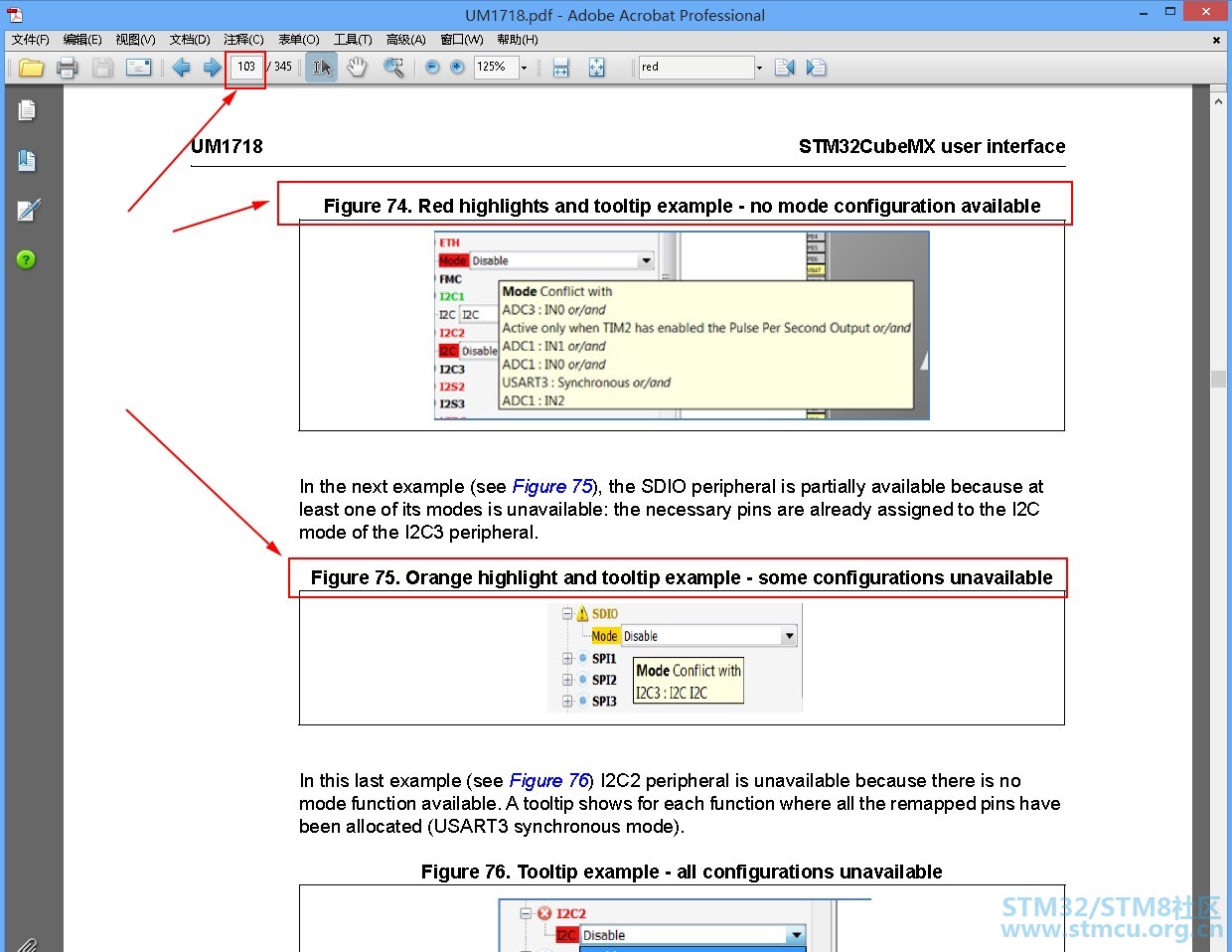Open the 编辑(E) menu

tap(82, 40)
